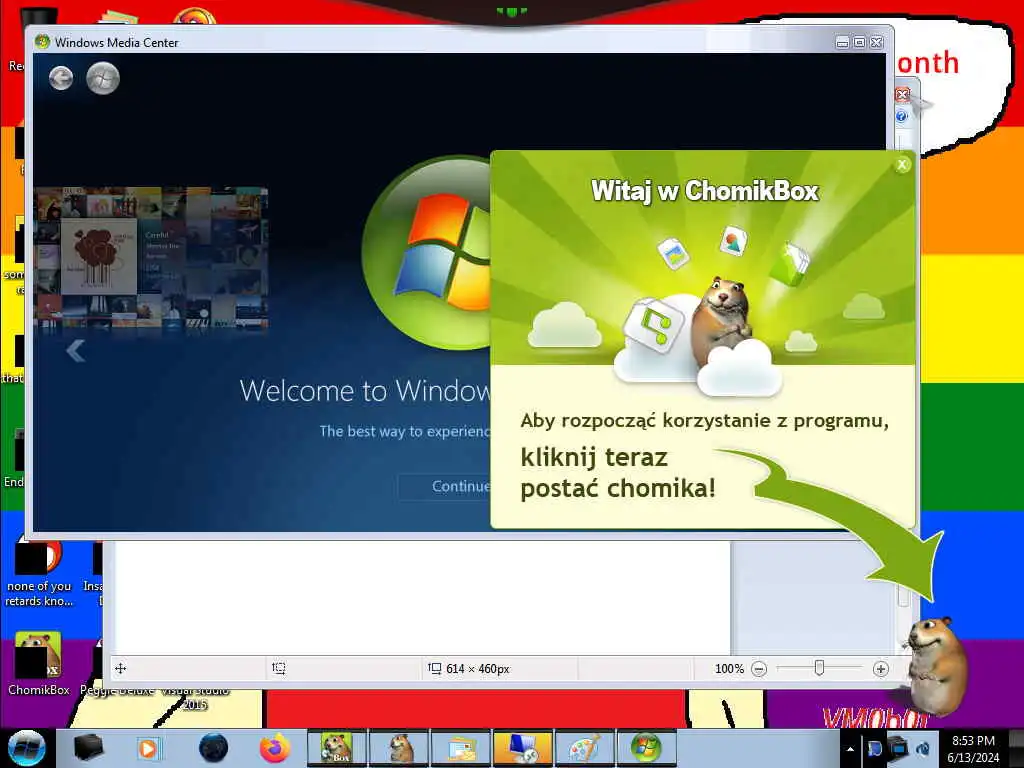Click the 100% zoom level text in Paint
1024x768 pixels.
pos(729,669)
